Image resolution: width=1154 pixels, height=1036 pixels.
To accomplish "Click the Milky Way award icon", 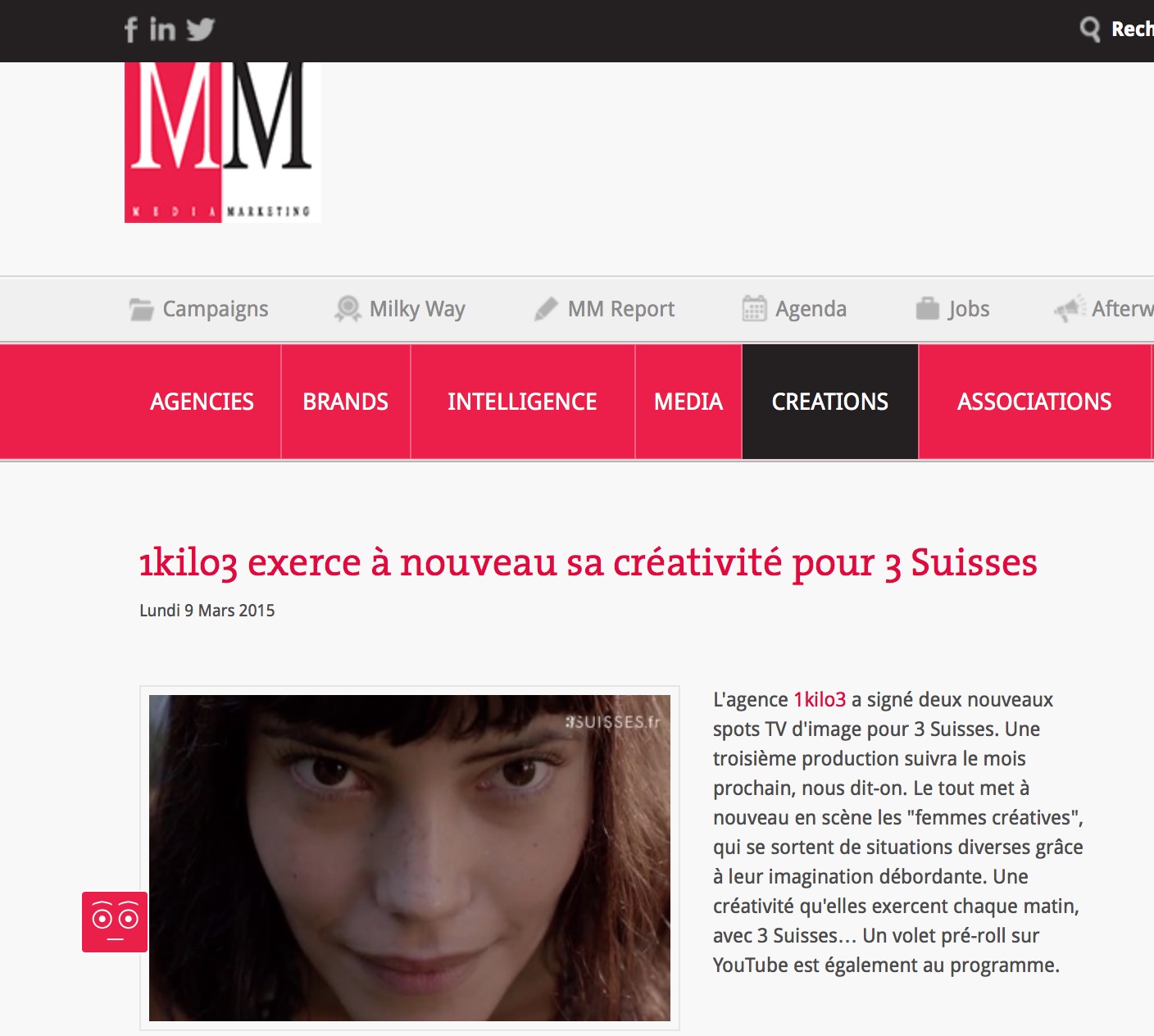I will (x=348, y=309).
